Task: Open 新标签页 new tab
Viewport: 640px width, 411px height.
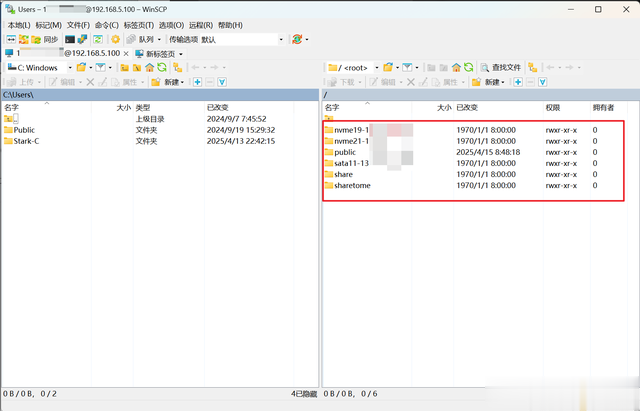Action: coord(156,54)
